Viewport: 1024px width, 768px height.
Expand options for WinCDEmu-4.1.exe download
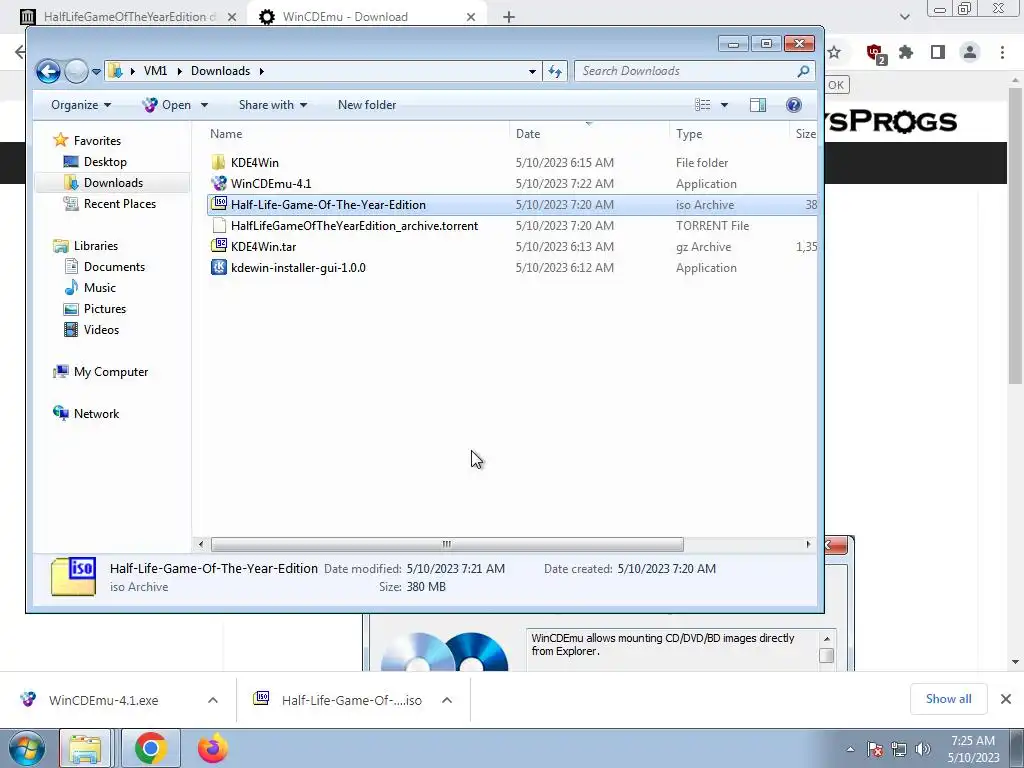pyautogui.click(x=213, y=700)
